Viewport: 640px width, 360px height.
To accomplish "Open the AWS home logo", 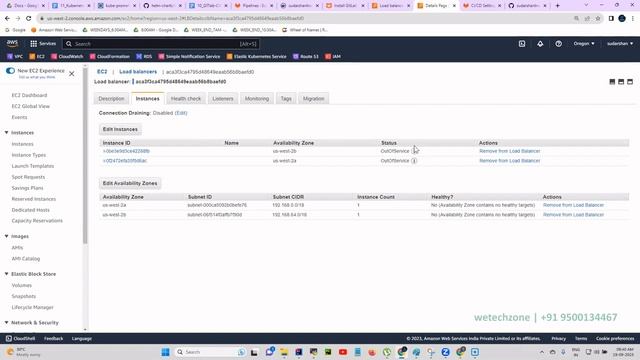I will pyautogui.click(x=12, y=43).
